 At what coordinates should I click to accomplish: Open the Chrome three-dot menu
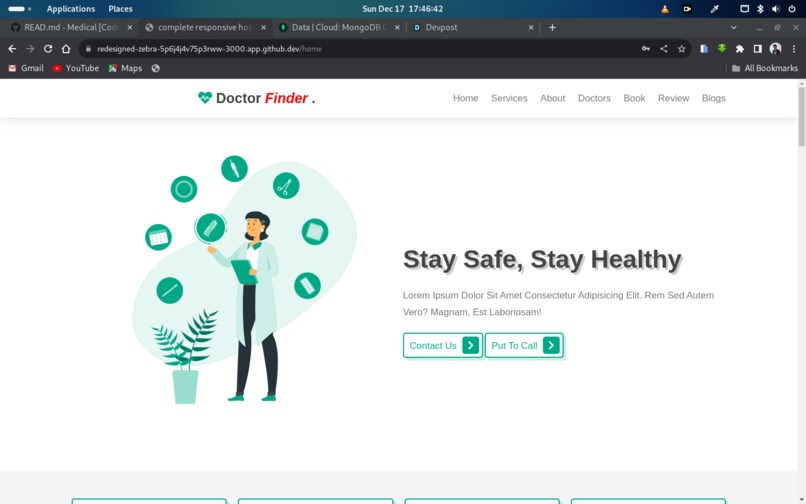pyautogui.click(x=794, y=49)
